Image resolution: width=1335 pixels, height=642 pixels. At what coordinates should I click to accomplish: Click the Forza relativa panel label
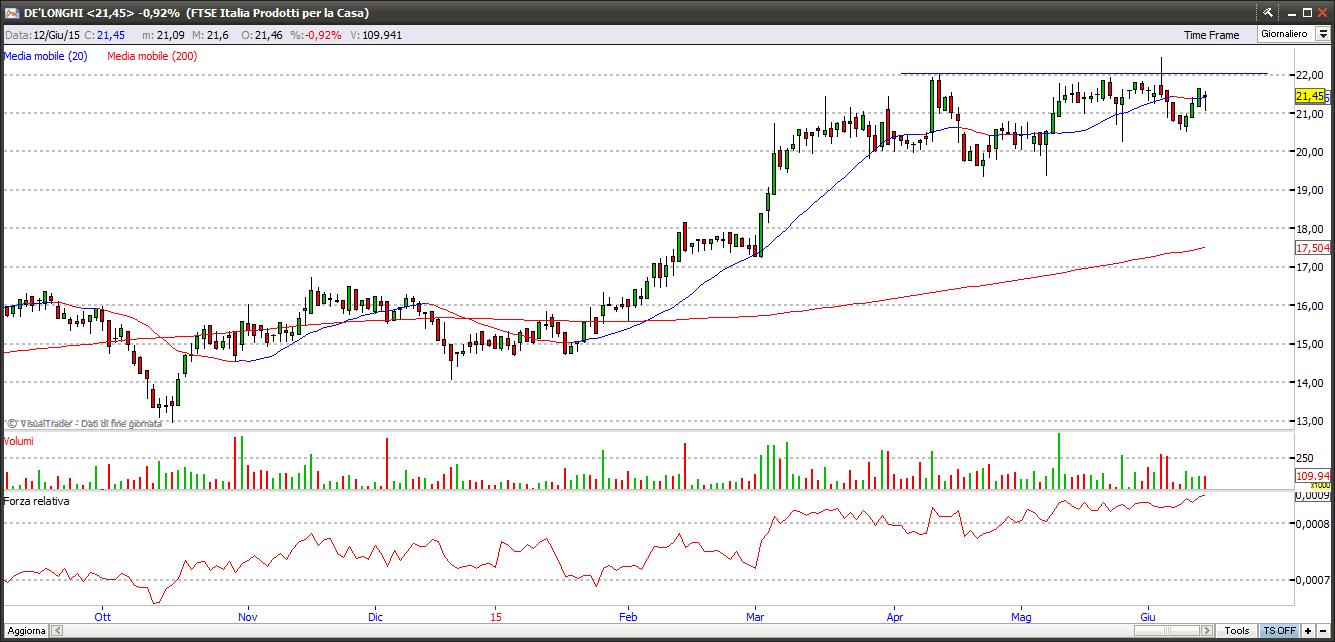click(37, 501)
